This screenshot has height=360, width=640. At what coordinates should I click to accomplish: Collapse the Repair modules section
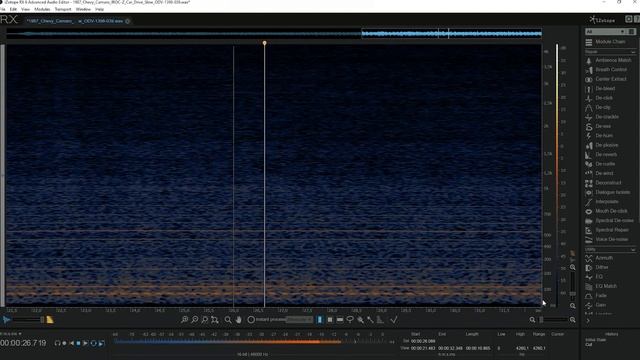633,52
